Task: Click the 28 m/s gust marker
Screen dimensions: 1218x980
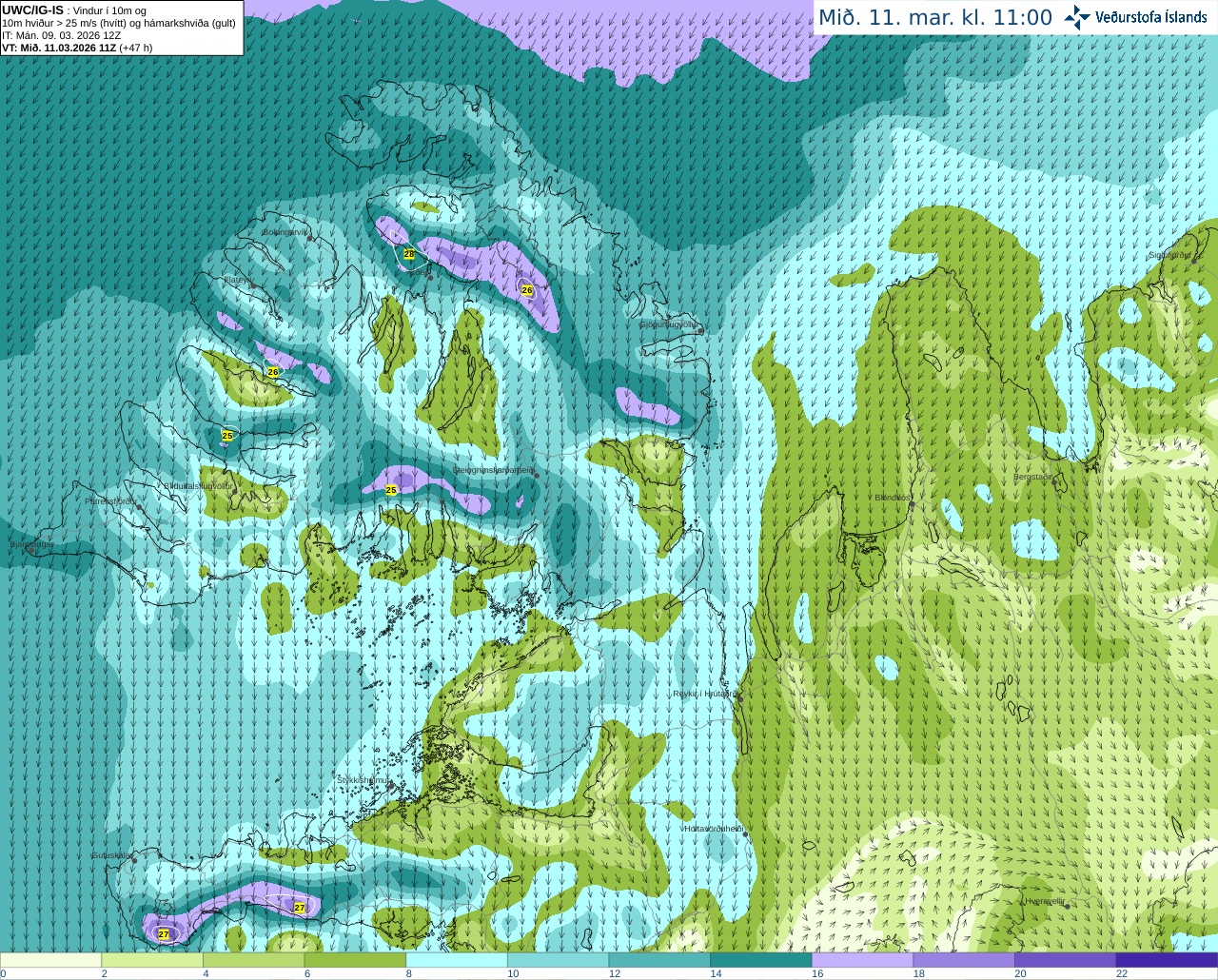Action: tap(409, 254)
